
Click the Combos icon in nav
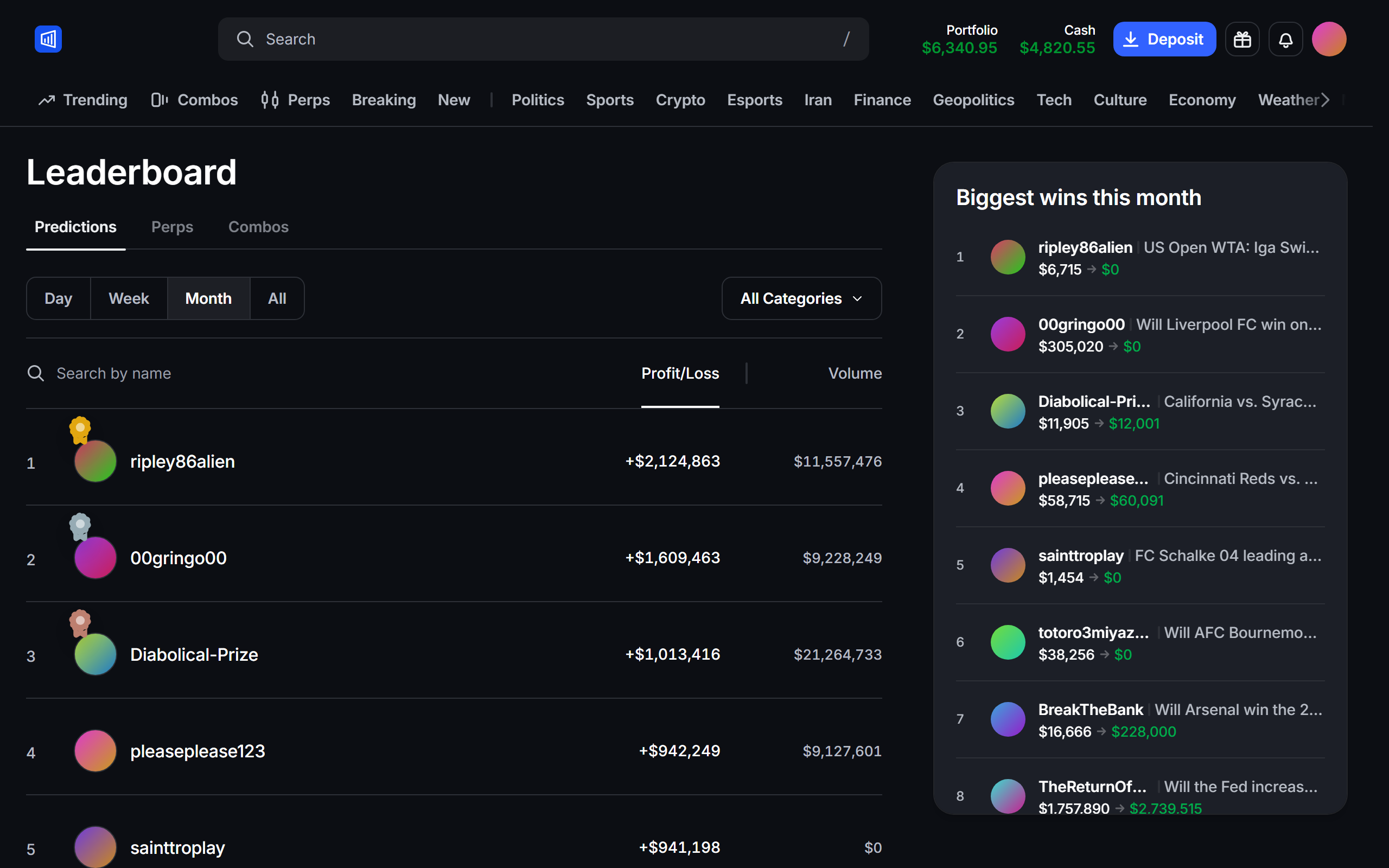pos(159,100)
